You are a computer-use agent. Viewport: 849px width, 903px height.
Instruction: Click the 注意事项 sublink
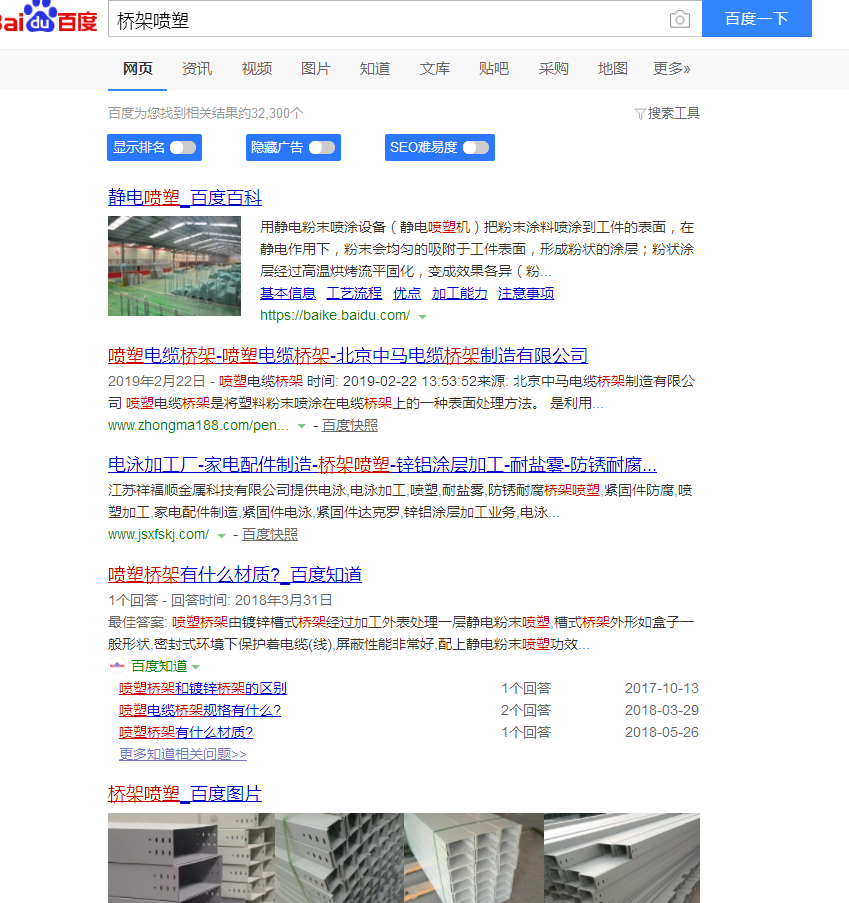526,293
